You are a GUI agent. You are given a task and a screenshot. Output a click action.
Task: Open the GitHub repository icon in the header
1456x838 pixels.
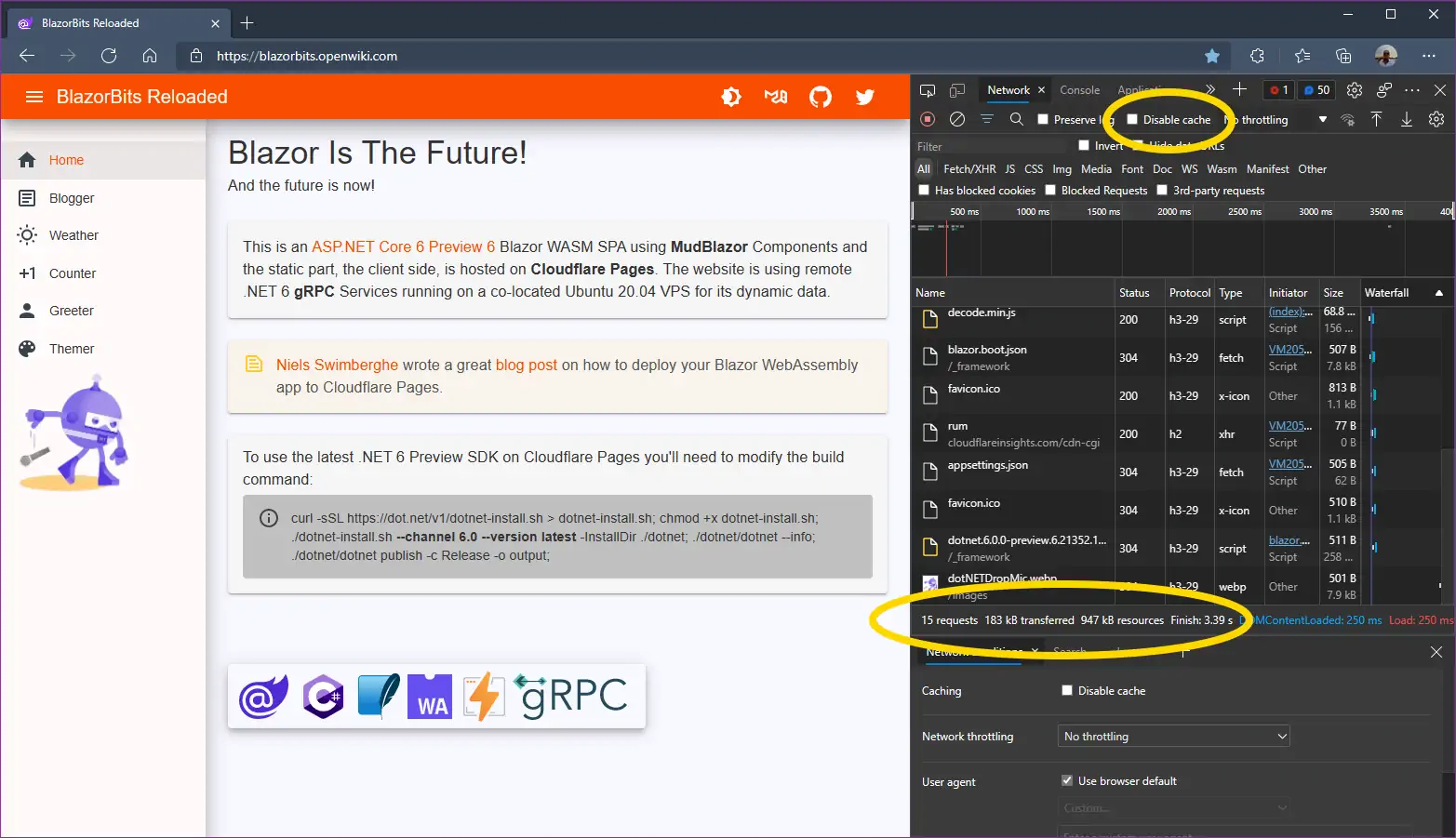tap(821, 96)
